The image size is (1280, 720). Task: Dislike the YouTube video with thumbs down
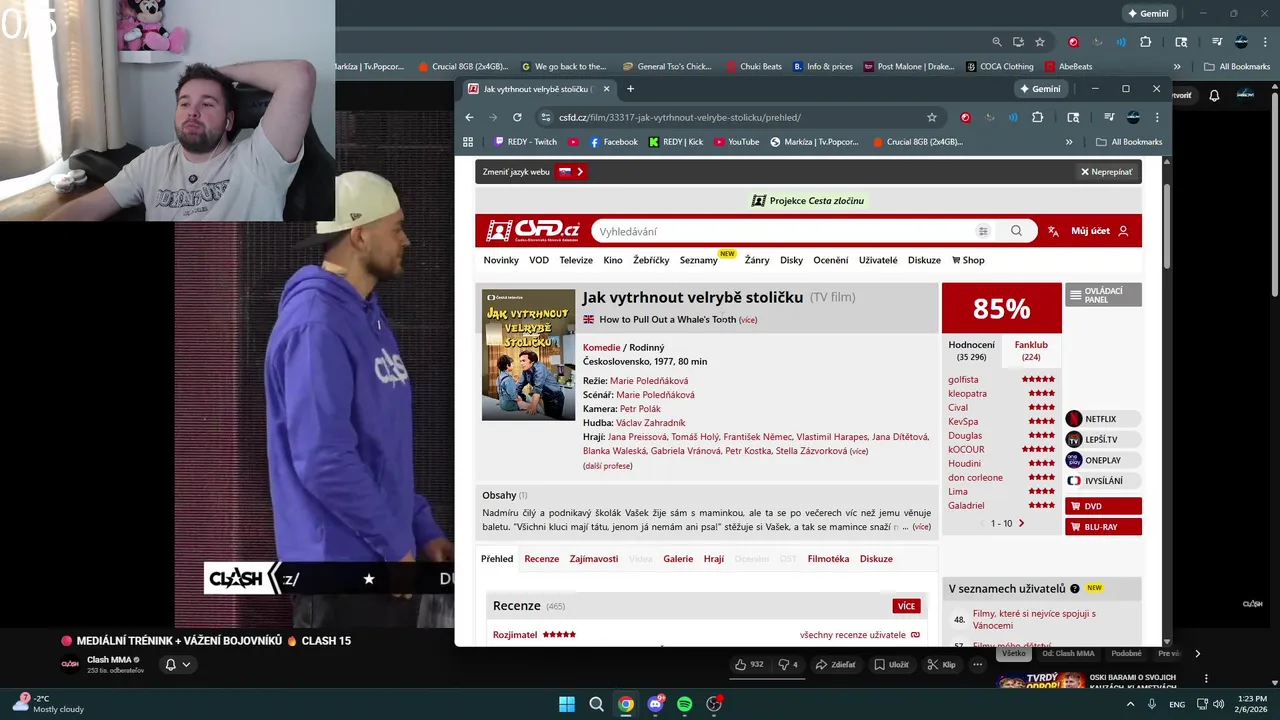(788, 664)
